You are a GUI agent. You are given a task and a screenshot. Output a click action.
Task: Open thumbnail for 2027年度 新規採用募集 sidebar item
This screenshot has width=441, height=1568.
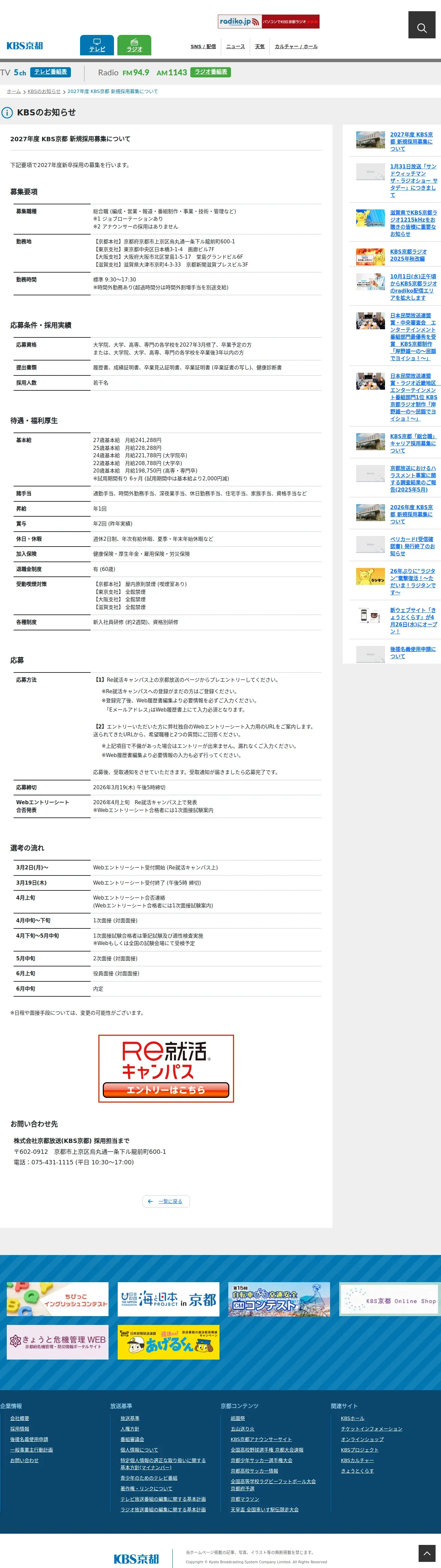pos(370,140)
